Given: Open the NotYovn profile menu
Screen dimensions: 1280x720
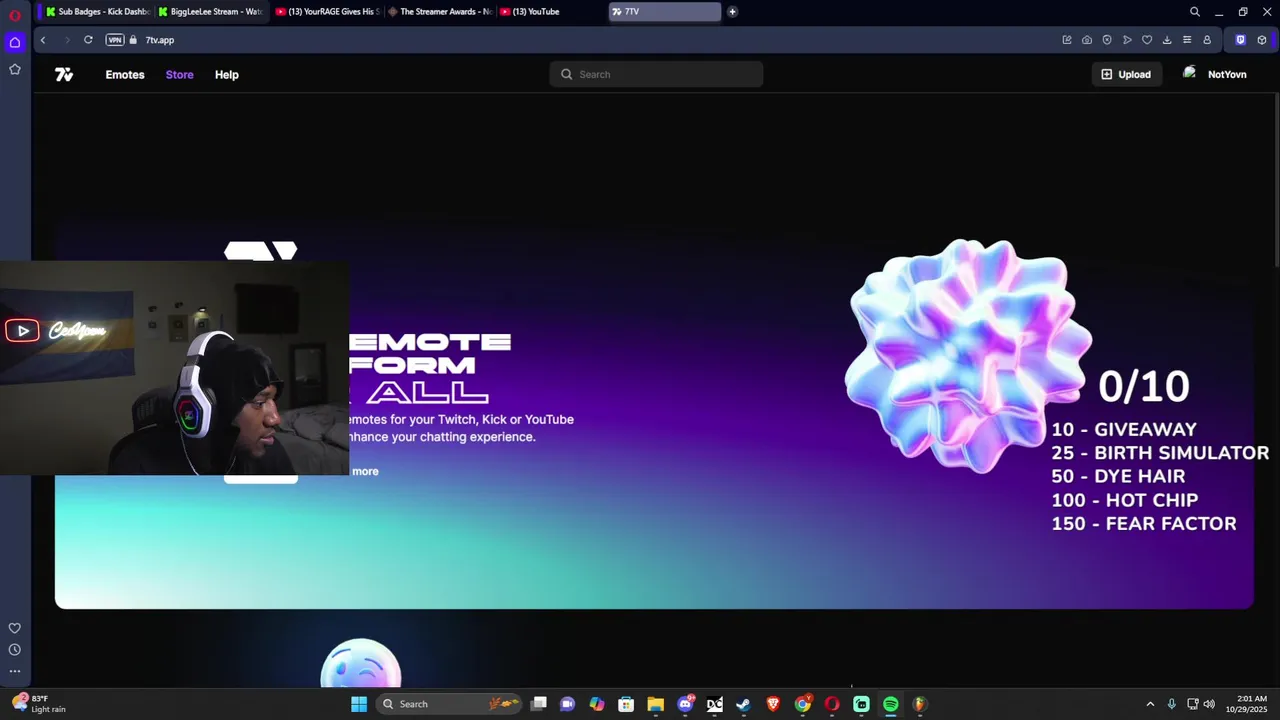Looking at the screenshot, I should click(x=1215, y=74).
